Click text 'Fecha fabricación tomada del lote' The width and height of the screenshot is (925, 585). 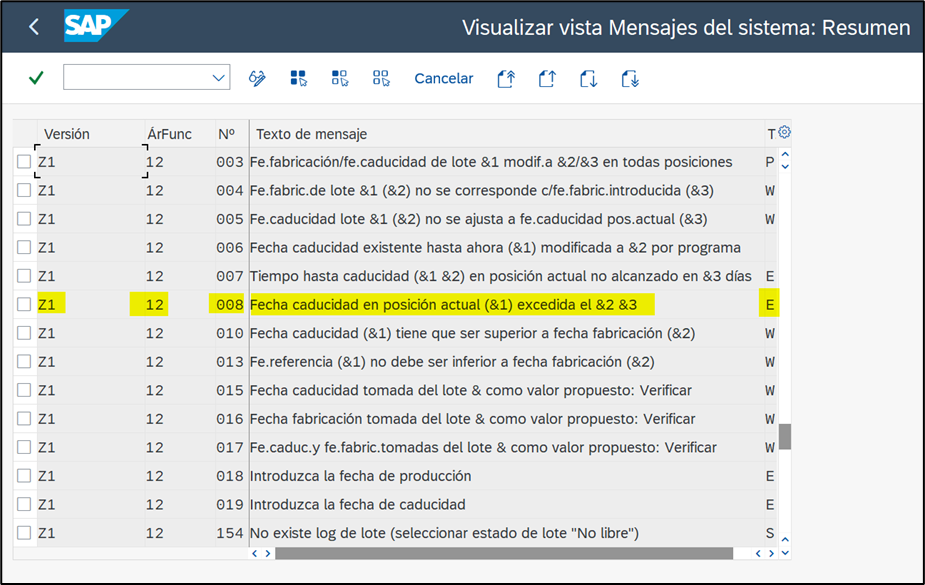pyautogui.click(x=360, y=419)
